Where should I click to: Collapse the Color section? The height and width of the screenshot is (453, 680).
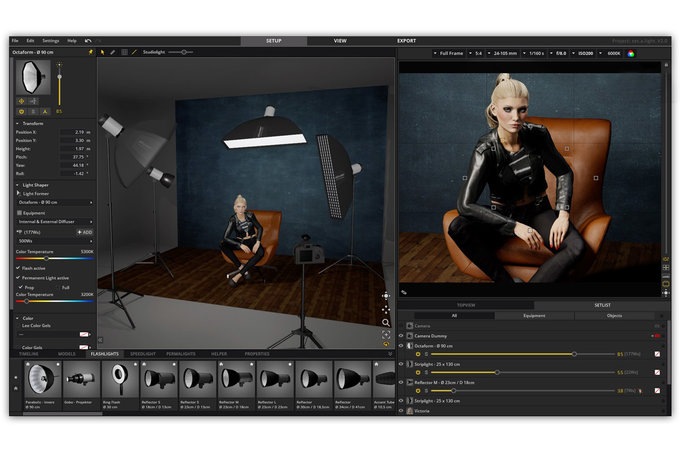click(17, 318)
